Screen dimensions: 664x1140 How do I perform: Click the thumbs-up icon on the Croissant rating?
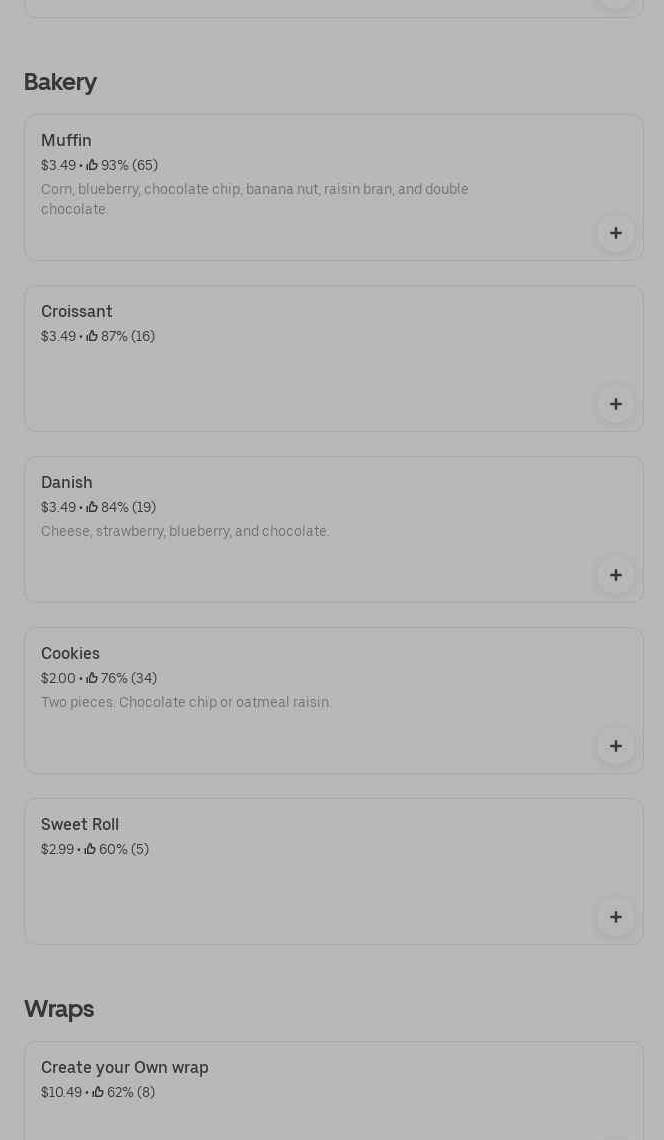92,336
